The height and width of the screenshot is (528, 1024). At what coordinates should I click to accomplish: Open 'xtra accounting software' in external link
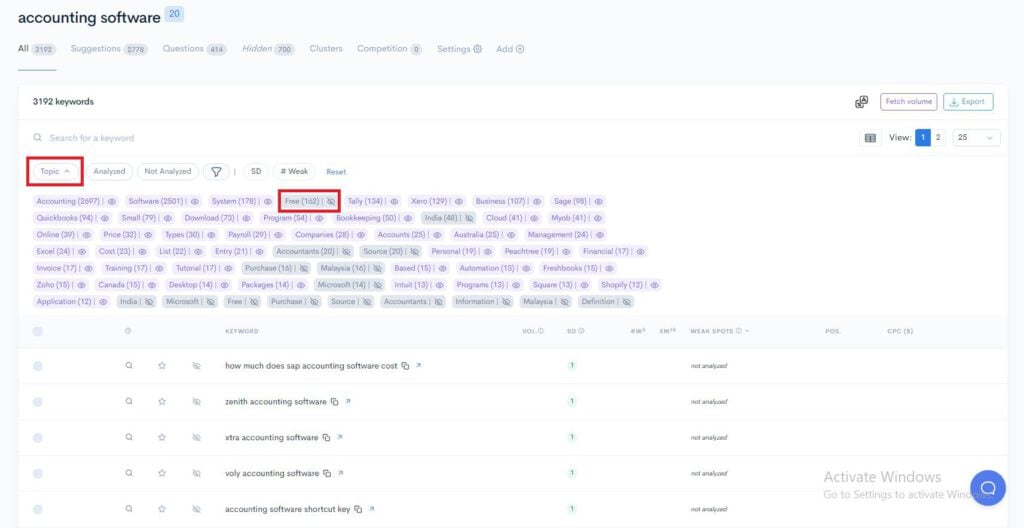point(340,437)
